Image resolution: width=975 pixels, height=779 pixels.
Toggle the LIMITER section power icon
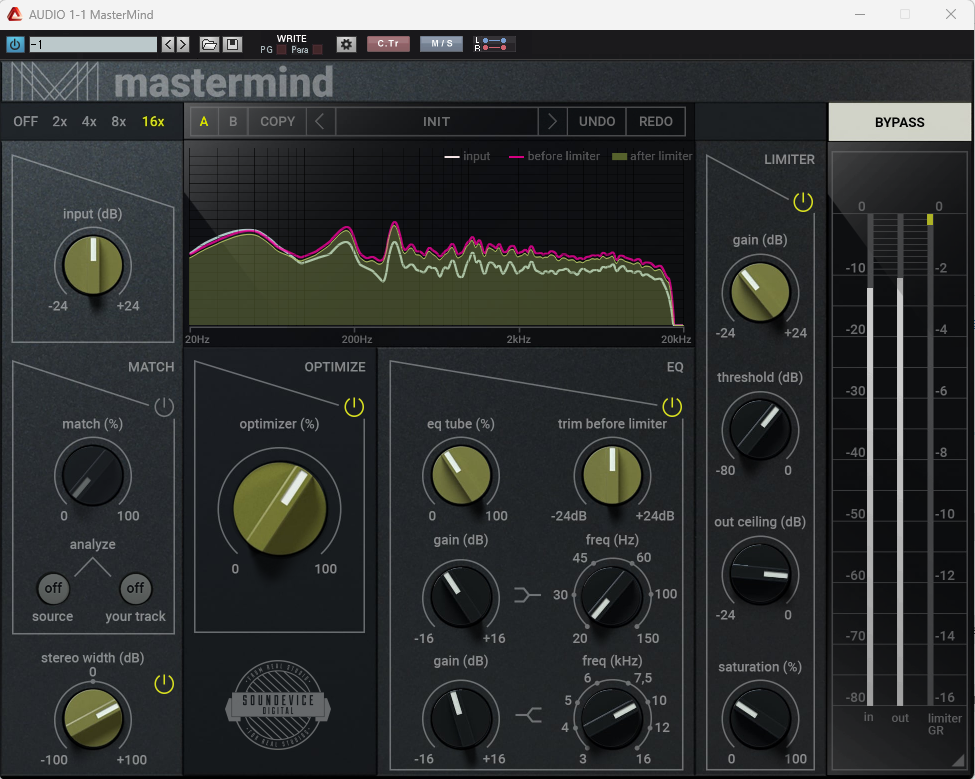point(803,201)
